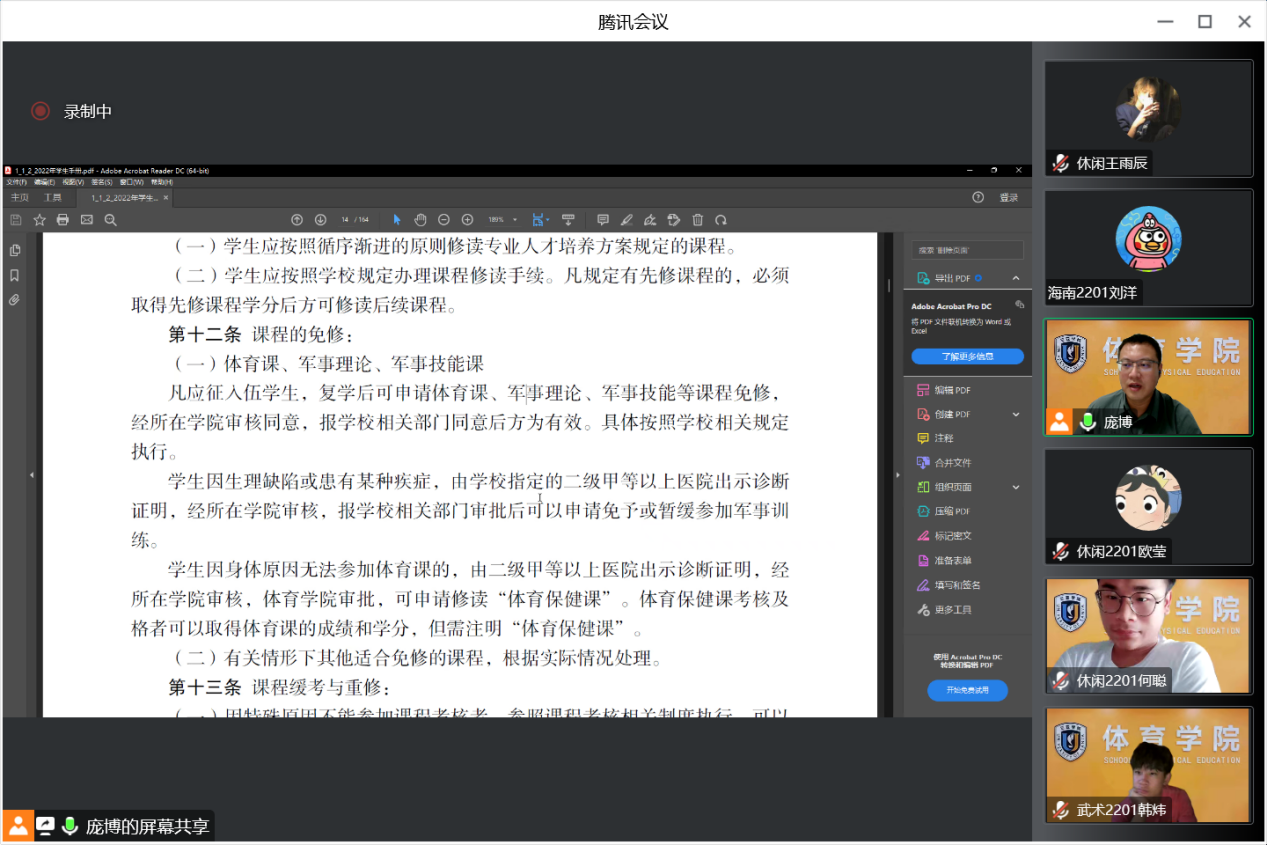This screenshot has height=845, width=1267.
Task: Open the 通过电子邮件发送文件 icon
Action: click(86, 220)
